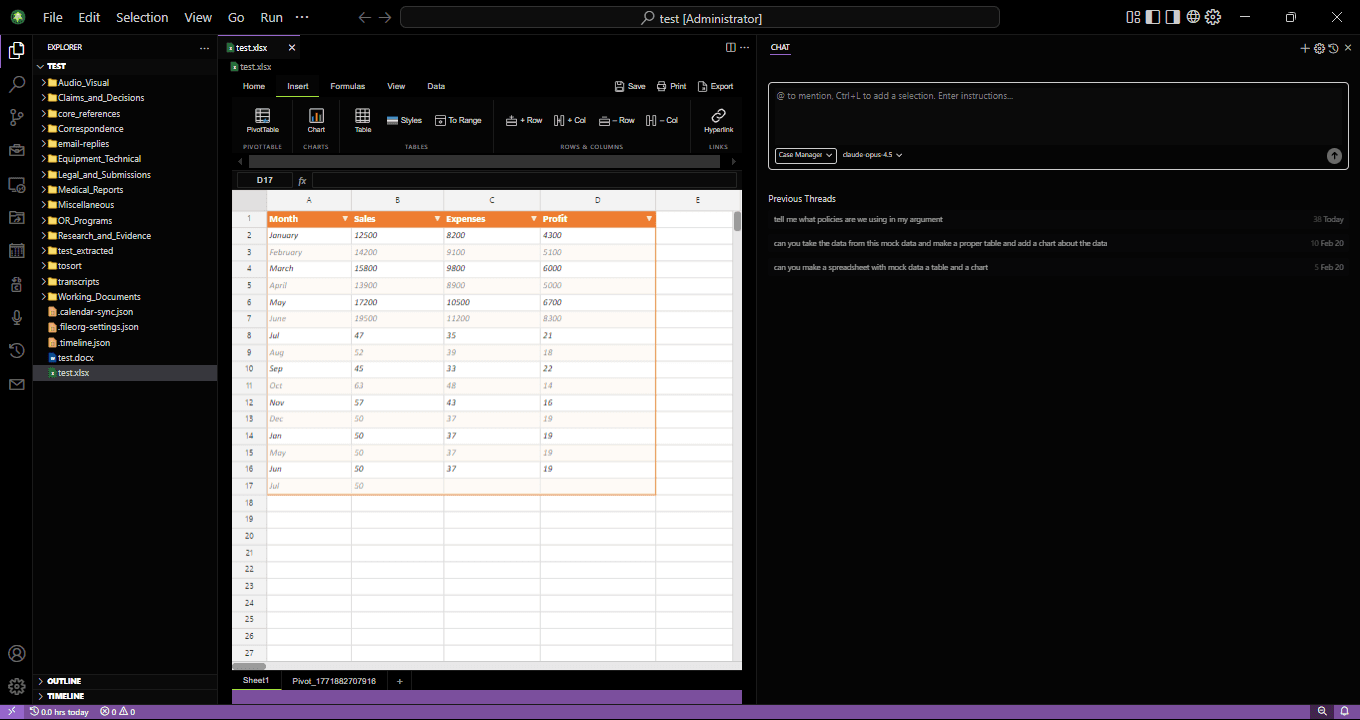
Task: Open the Styles tool in the Tables group
Action: (x=404, y=120)
